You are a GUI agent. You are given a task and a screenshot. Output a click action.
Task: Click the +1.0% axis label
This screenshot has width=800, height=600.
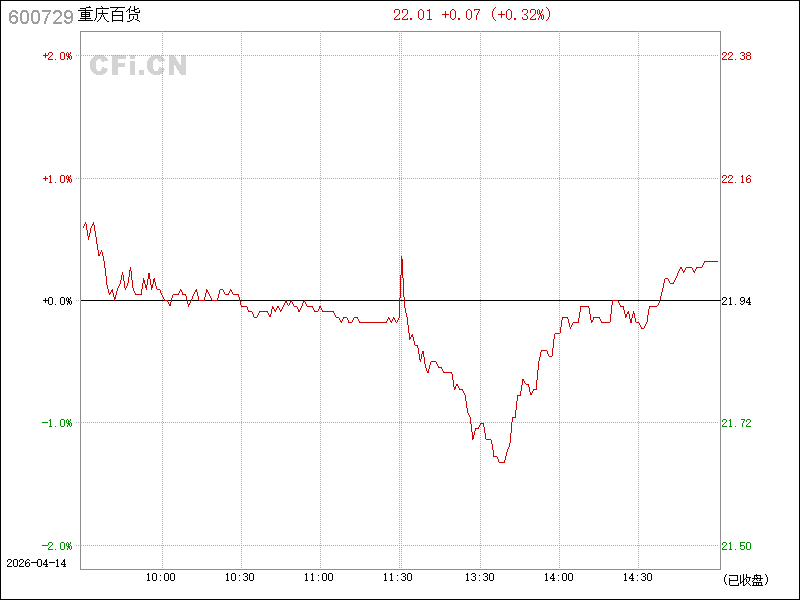[x=57, y=179]
